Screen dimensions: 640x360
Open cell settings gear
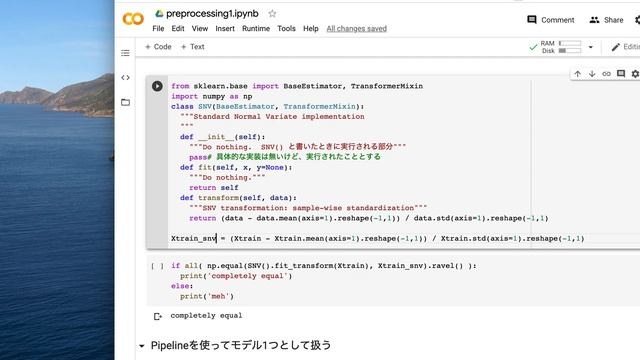(x=635, y=74)
